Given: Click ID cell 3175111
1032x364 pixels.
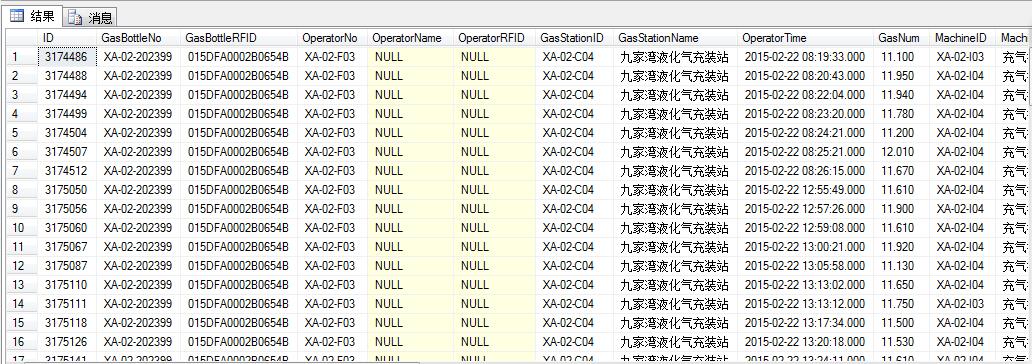Looking at the screenshot, I should pyautogui.click(x=68, y=305).
